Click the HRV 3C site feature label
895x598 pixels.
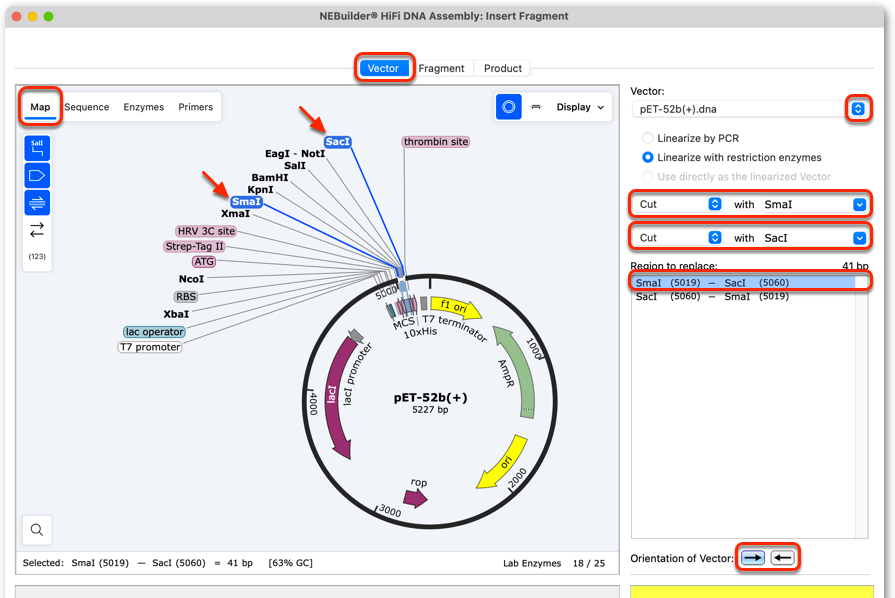[206, 231]
